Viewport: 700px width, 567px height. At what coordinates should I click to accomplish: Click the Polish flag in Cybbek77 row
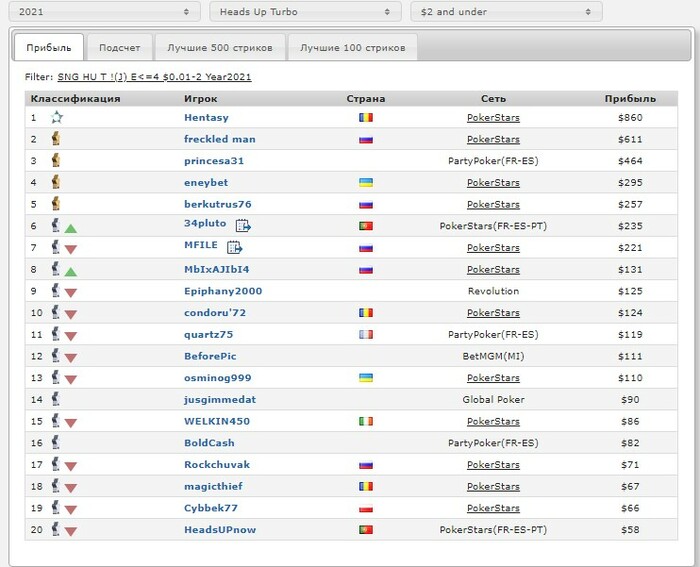366,508
